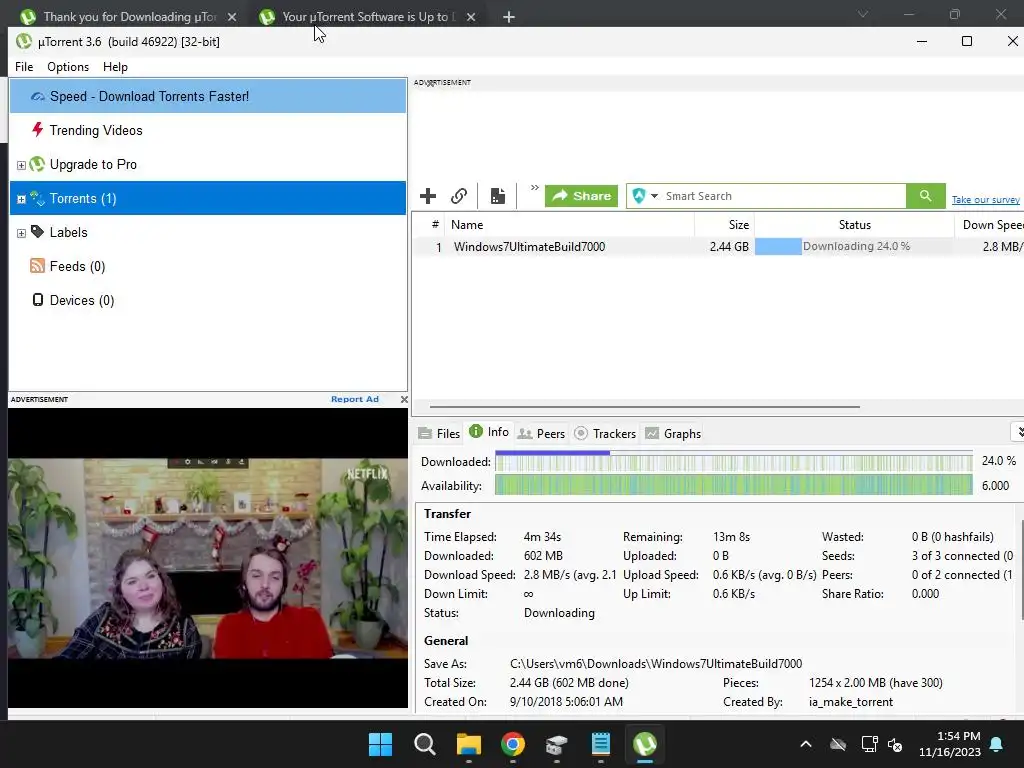This screenshot has height=768, width=1024.
Task: Sort the list by Name column
Action: click(x=569, y=225)
